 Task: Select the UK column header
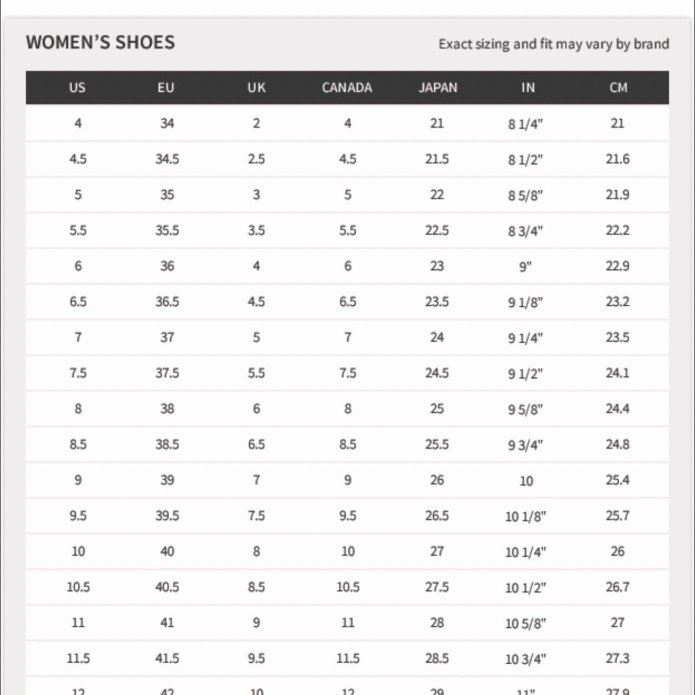pos(256,87)
